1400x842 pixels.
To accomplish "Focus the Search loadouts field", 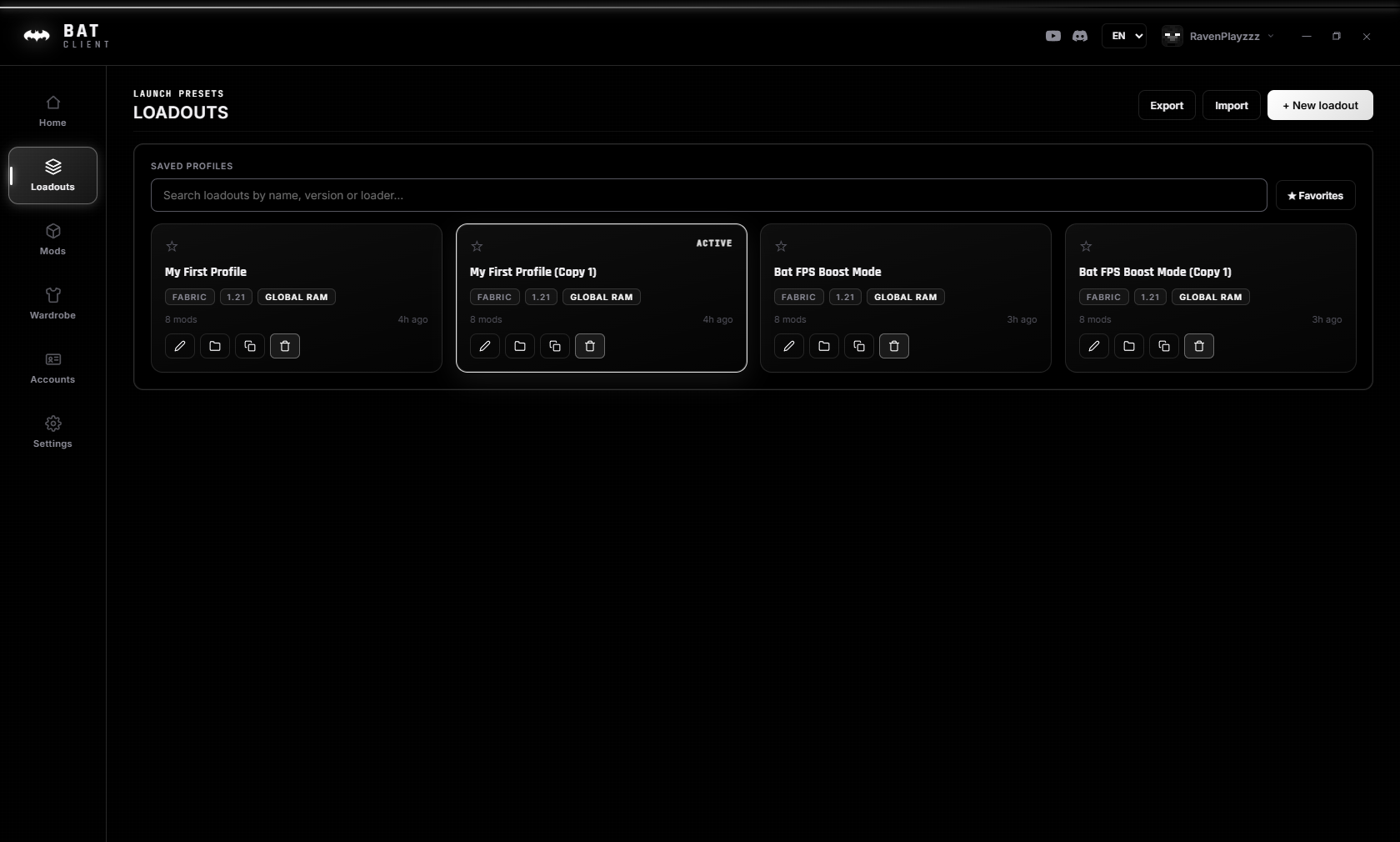I will pos(709,195).
